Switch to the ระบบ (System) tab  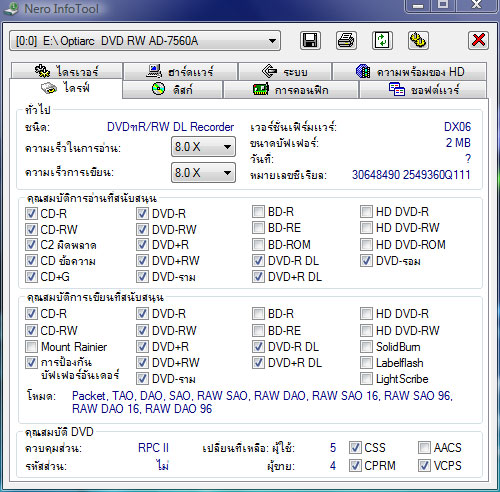coord(285,71)
